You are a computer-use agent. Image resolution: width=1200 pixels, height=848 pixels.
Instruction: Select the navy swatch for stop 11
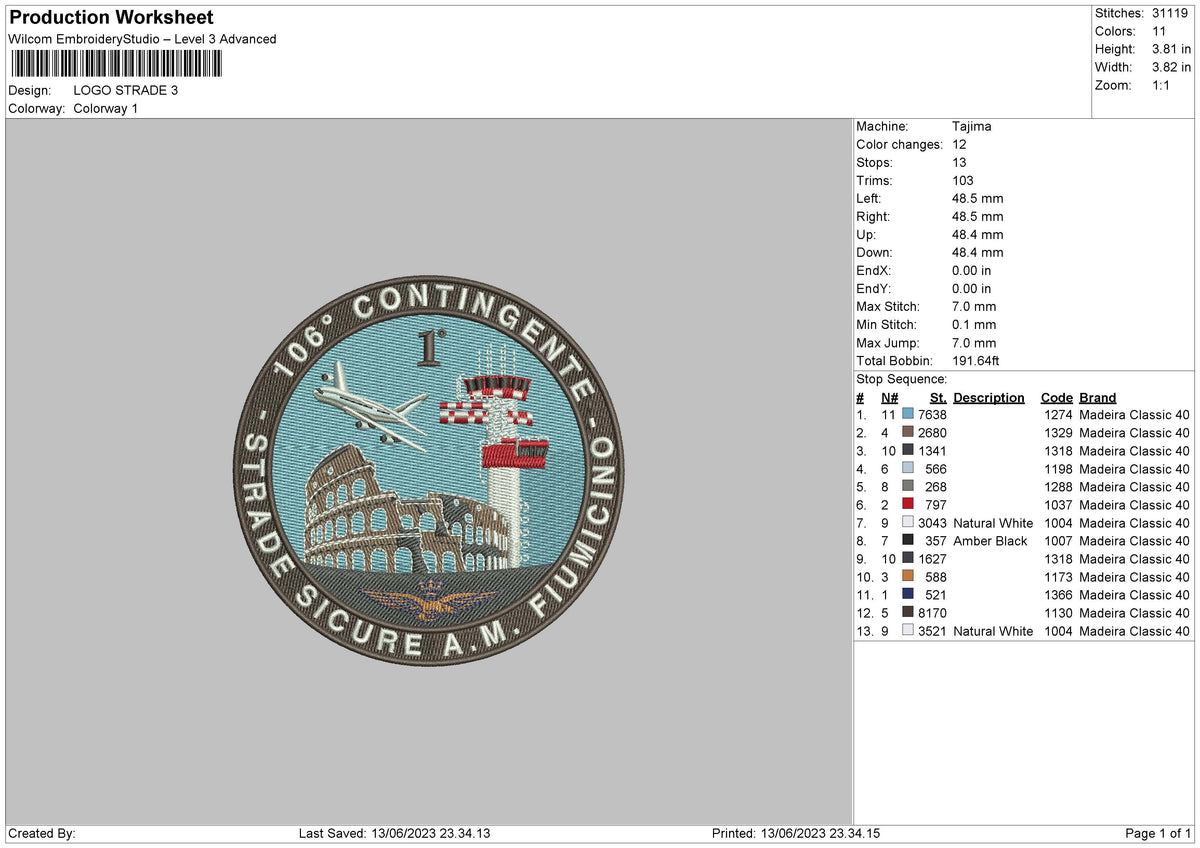908,594
